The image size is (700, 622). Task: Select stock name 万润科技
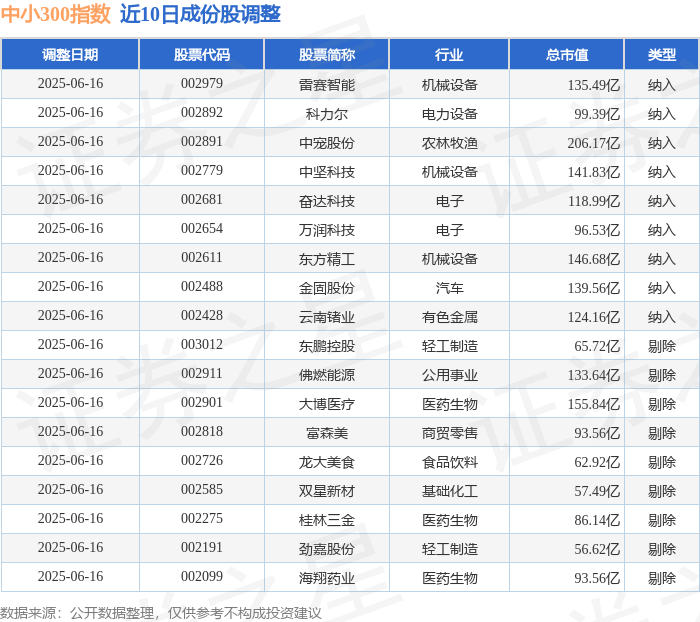click(x=327, y=230)
